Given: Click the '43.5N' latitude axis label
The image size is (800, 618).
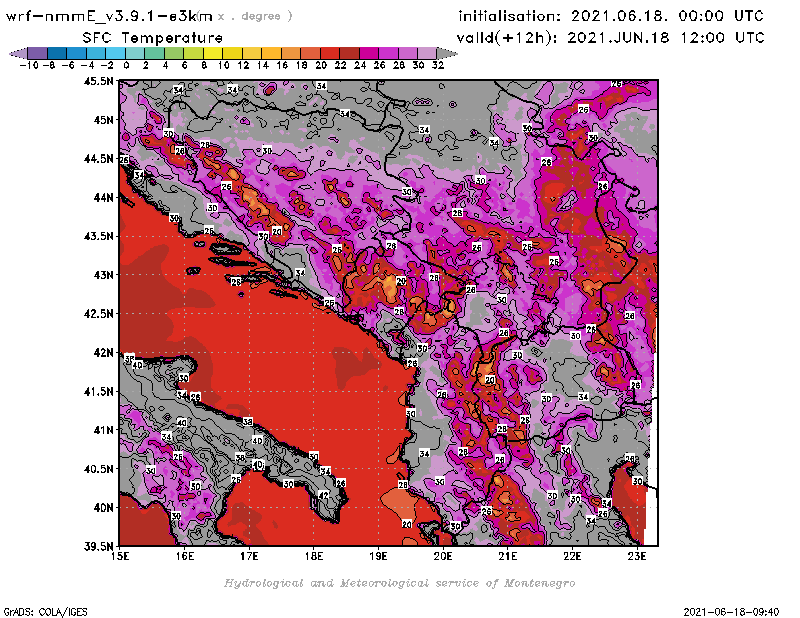Looking at the screenshot, I should 98,236.
